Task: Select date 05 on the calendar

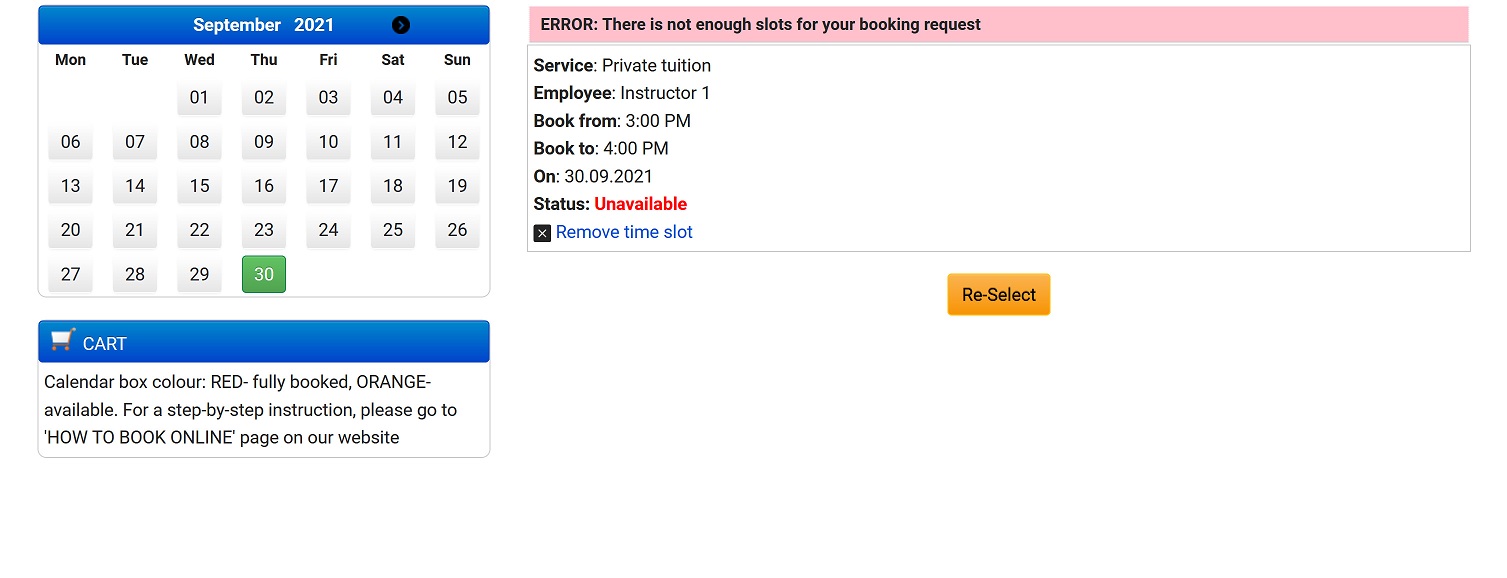Action: [457, 98]
